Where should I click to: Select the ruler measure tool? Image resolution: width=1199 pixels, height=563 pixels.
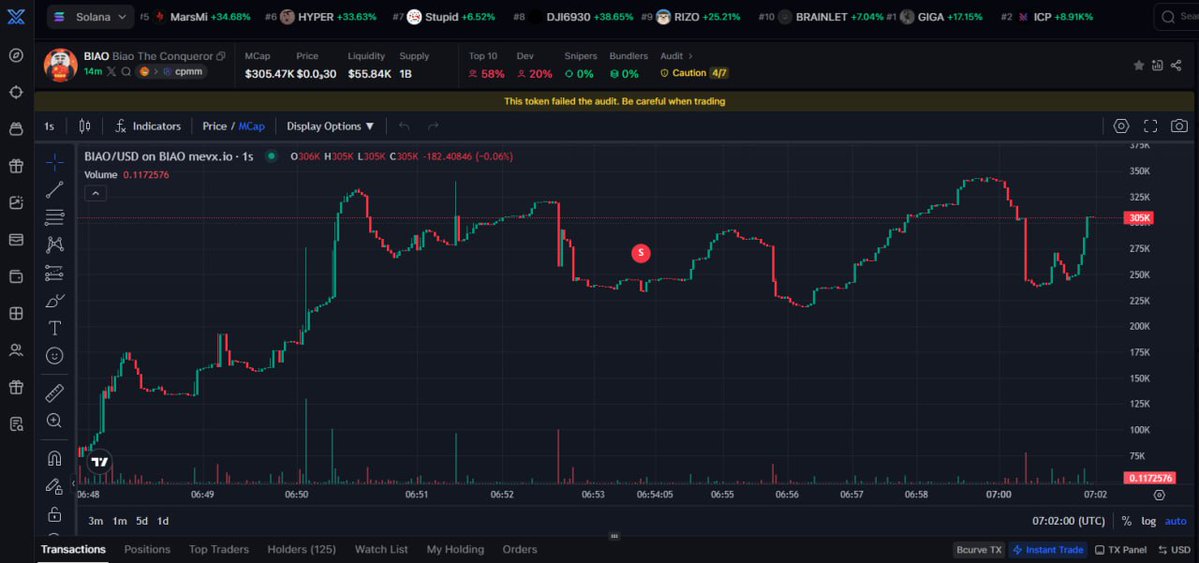(x=54, y=393)
